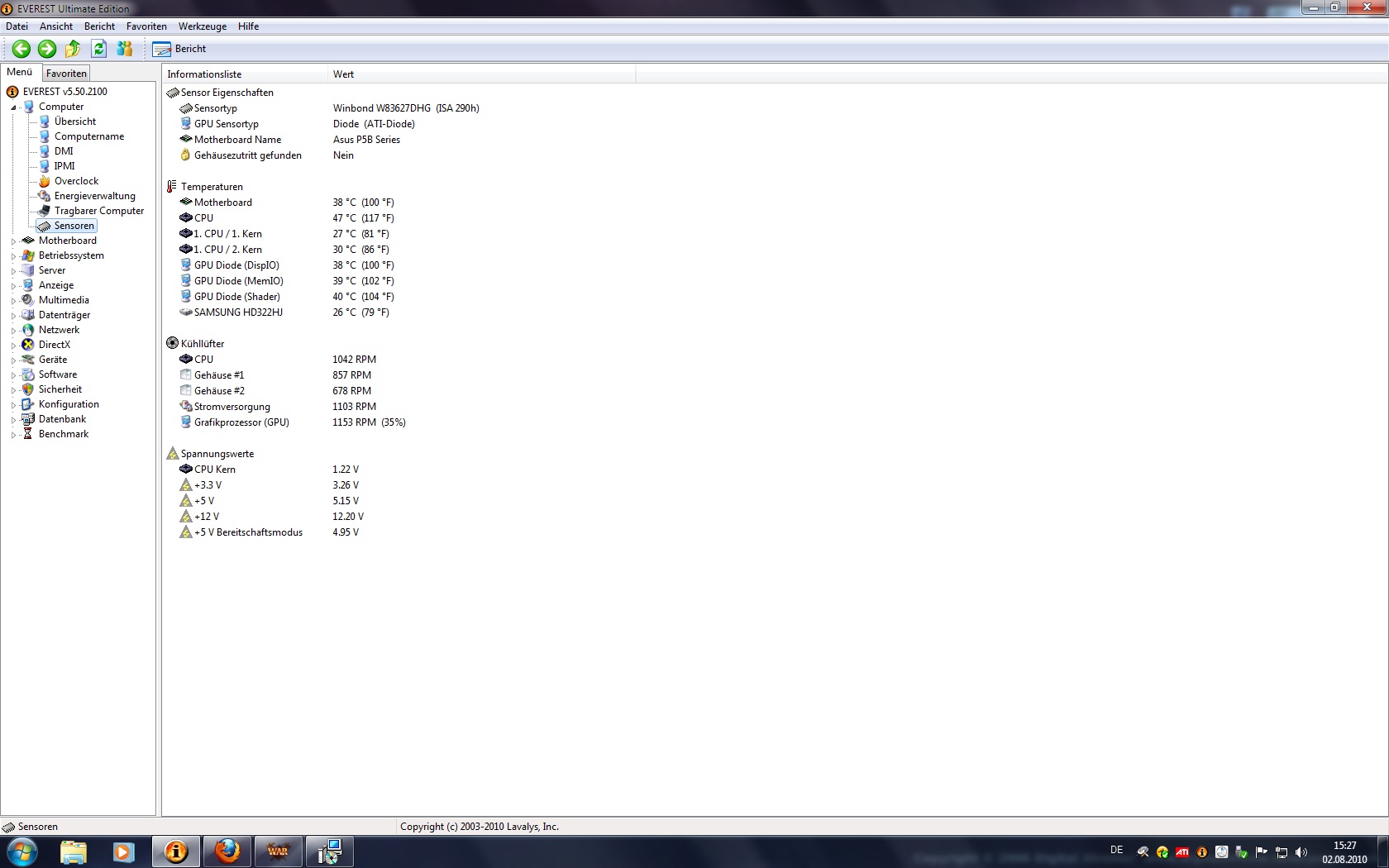Switch to the Favoriten tab in sidebar

pos(66,74)
